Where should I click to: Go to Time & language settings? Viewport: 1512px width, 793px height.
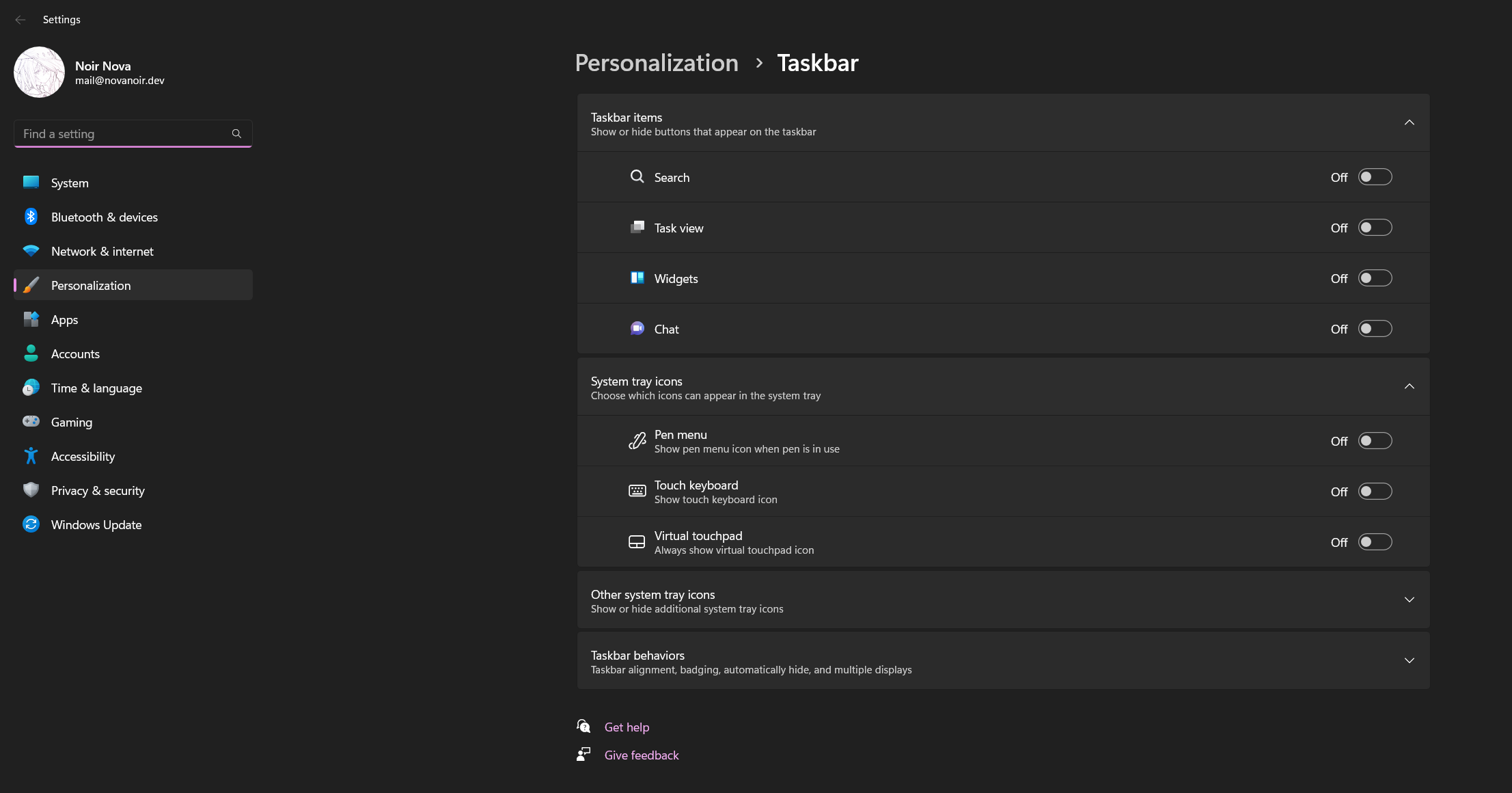[96, 388]
